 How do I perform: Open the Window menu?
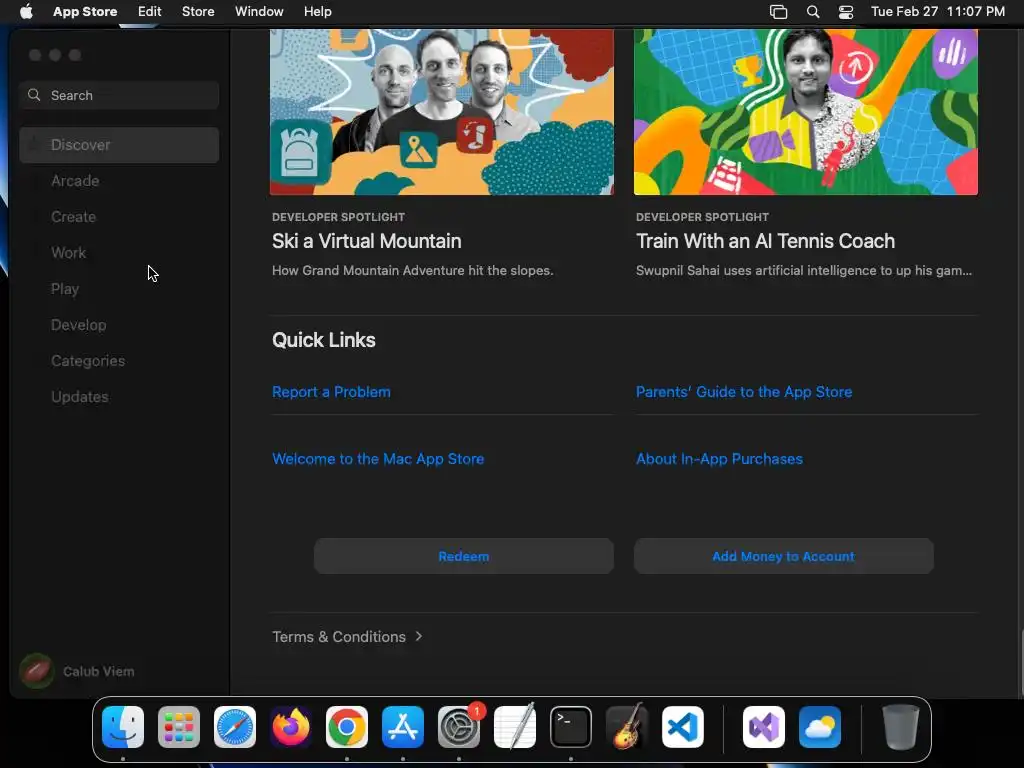click(259, 12)
